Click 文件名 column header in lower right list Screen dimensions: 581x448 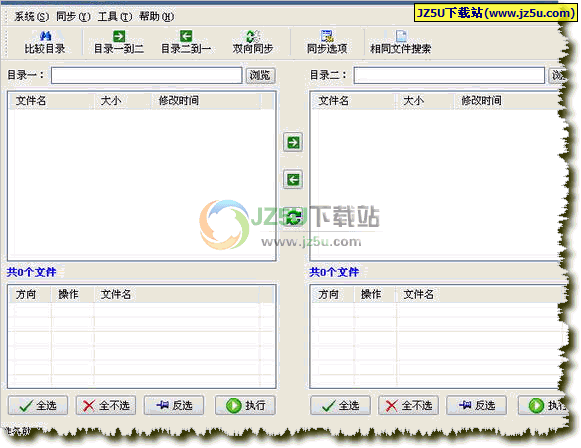click(480, 295)
